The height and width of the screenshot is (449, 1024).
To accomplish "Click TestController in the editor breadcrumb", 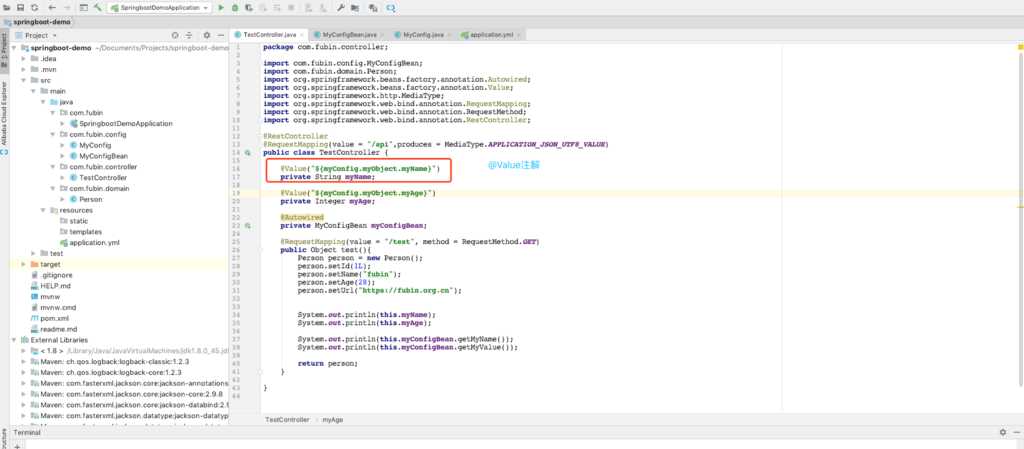I will click(286, 420).
